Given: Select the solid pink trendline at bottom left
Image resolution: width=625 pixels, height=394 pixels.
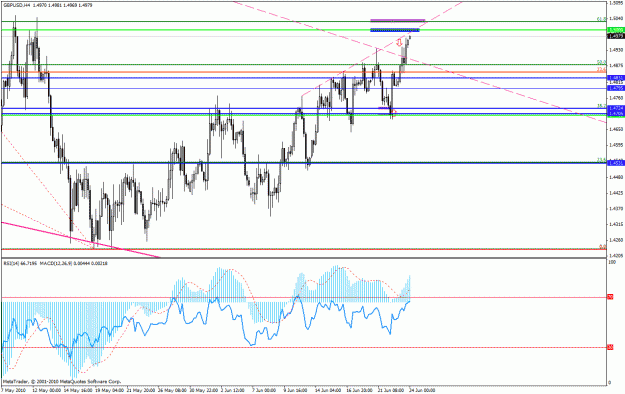Looking at the screenshot, I should 81,240.
